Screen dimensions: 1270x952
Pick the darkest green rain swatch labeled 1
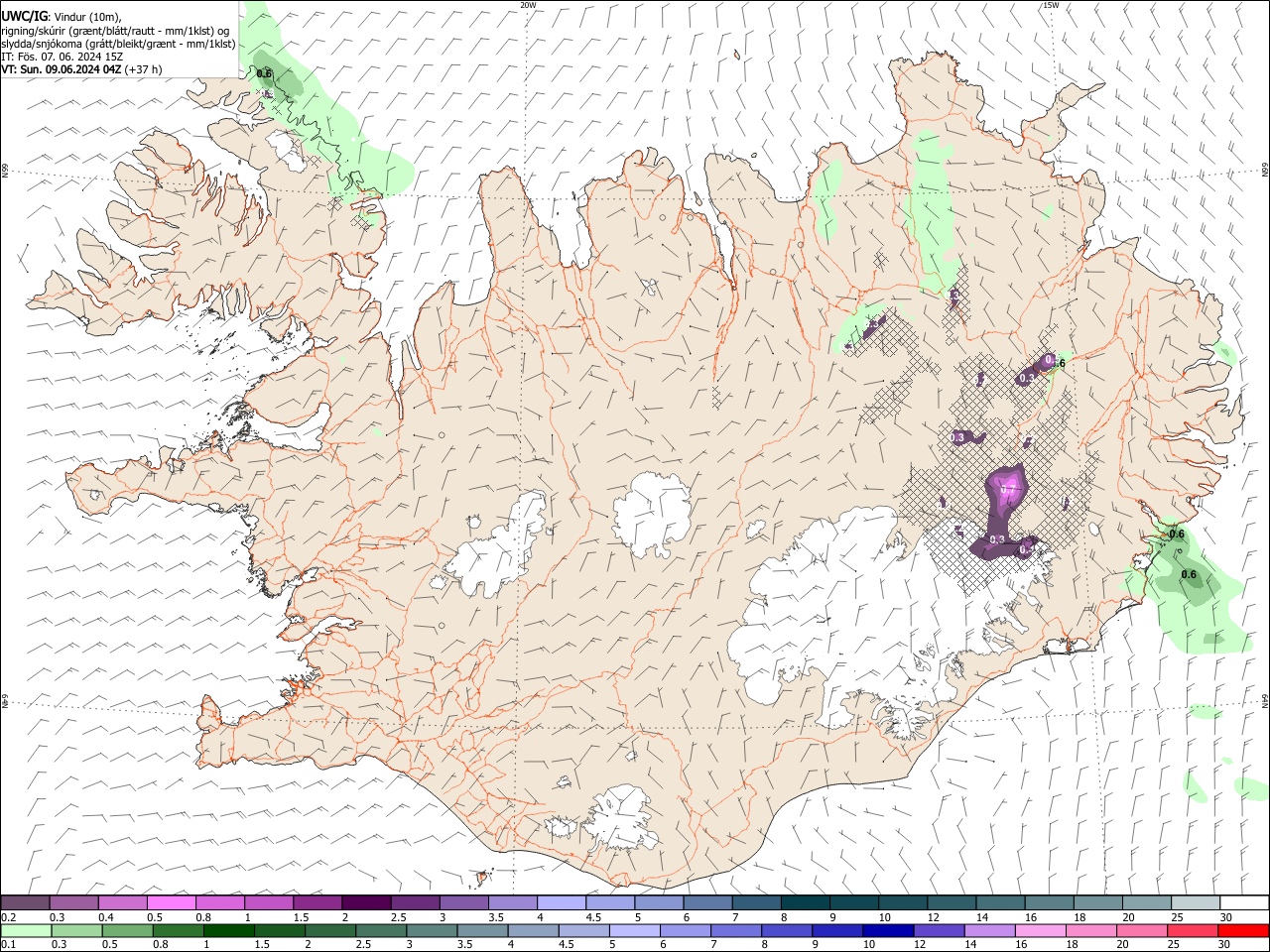228,930
